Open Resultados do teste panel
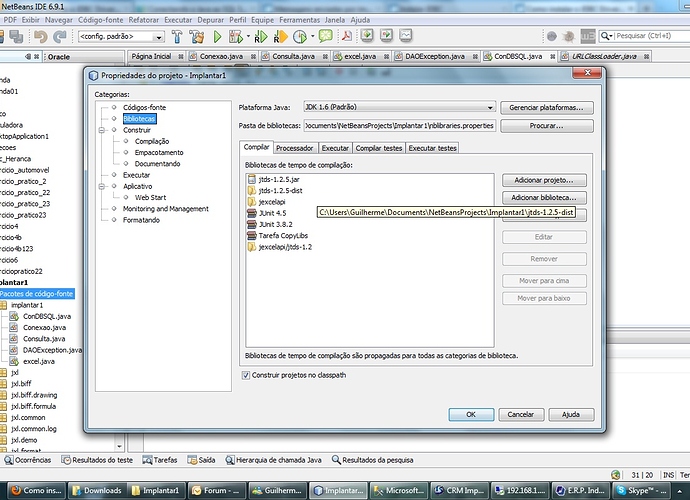Screen dimensions: 690x500 pyautogui.click(x=97, y=460)
